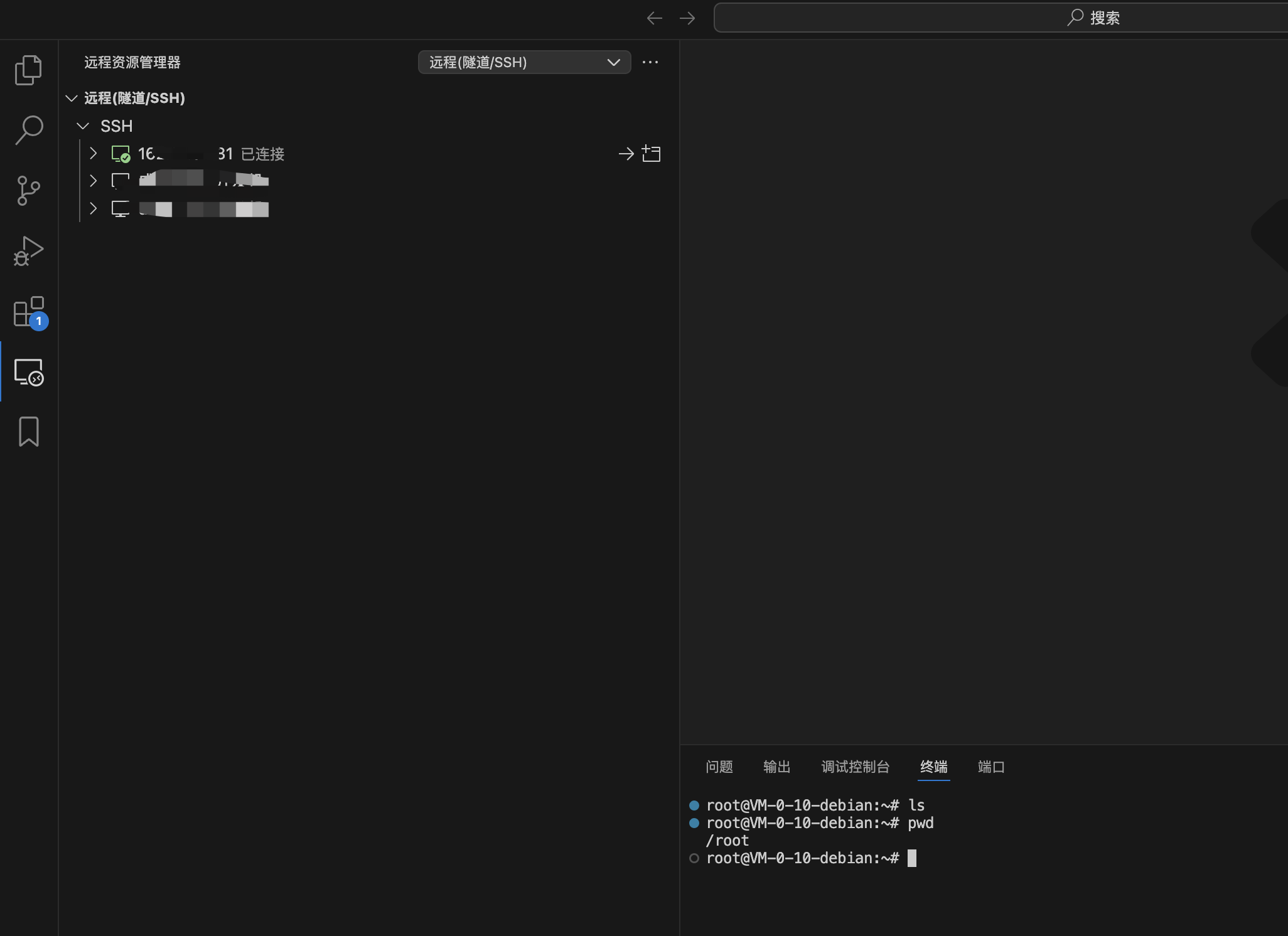Open the Bookmarks view icon
Screen dimensions: 1288x936
tap(28, 432)
